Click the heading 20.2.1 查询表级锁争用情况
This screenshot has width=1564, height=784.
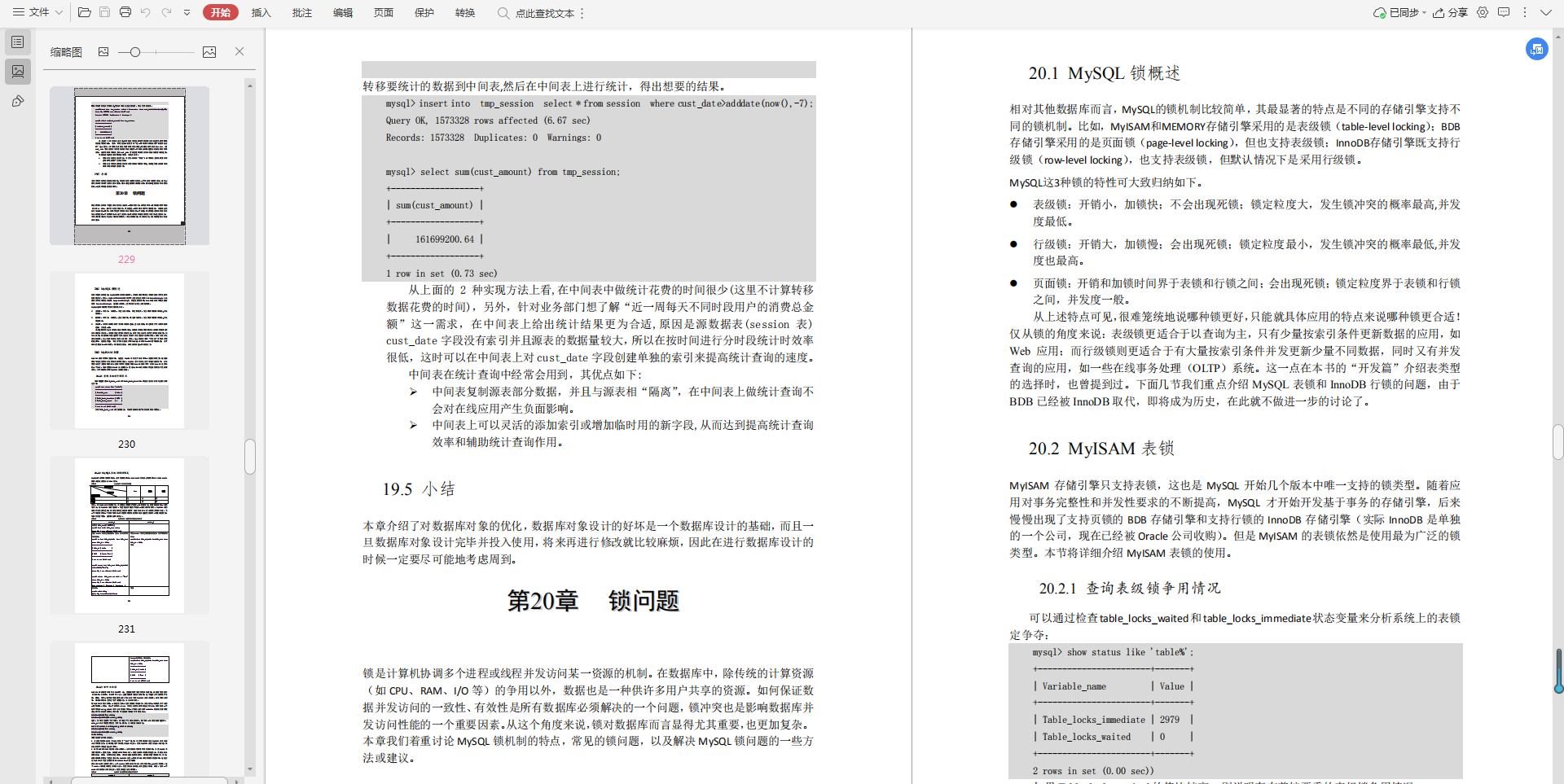(1130, 588)
